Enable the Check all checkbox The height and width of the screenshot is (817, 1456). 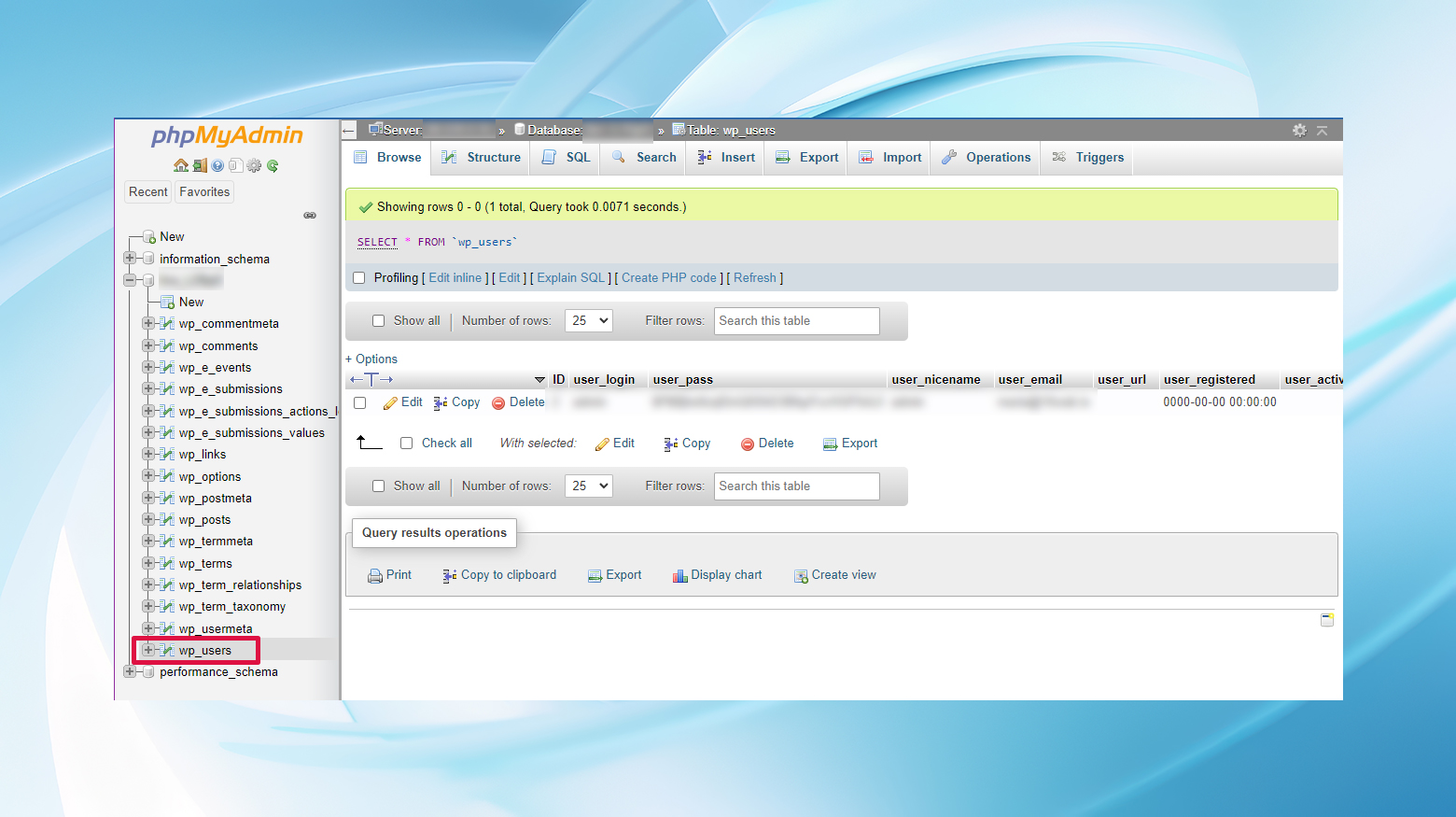pyautogui.click(x=406, y=443)
